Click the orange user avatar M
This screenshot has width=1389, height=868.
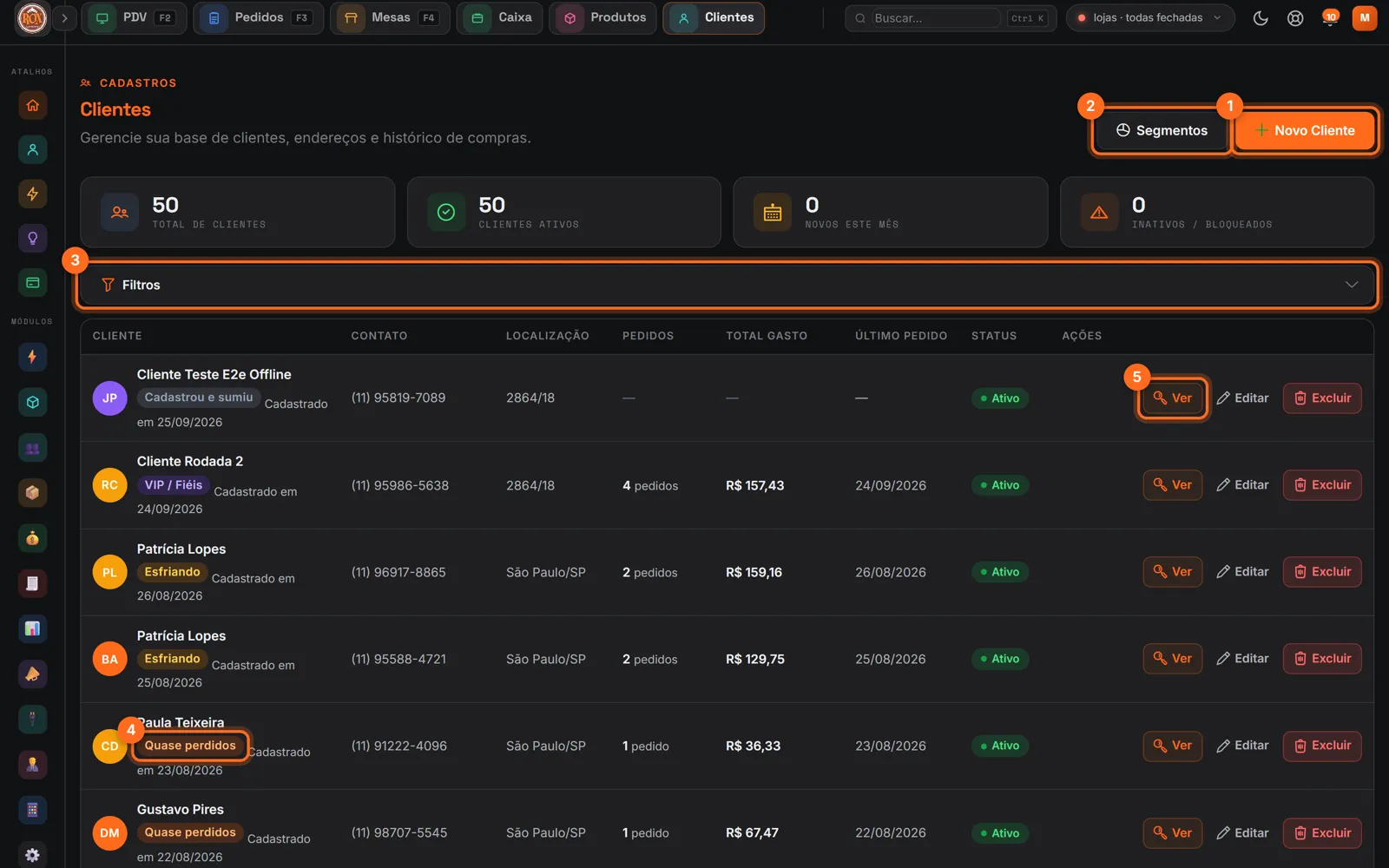pyautogui.click(x=1365, y=17)
